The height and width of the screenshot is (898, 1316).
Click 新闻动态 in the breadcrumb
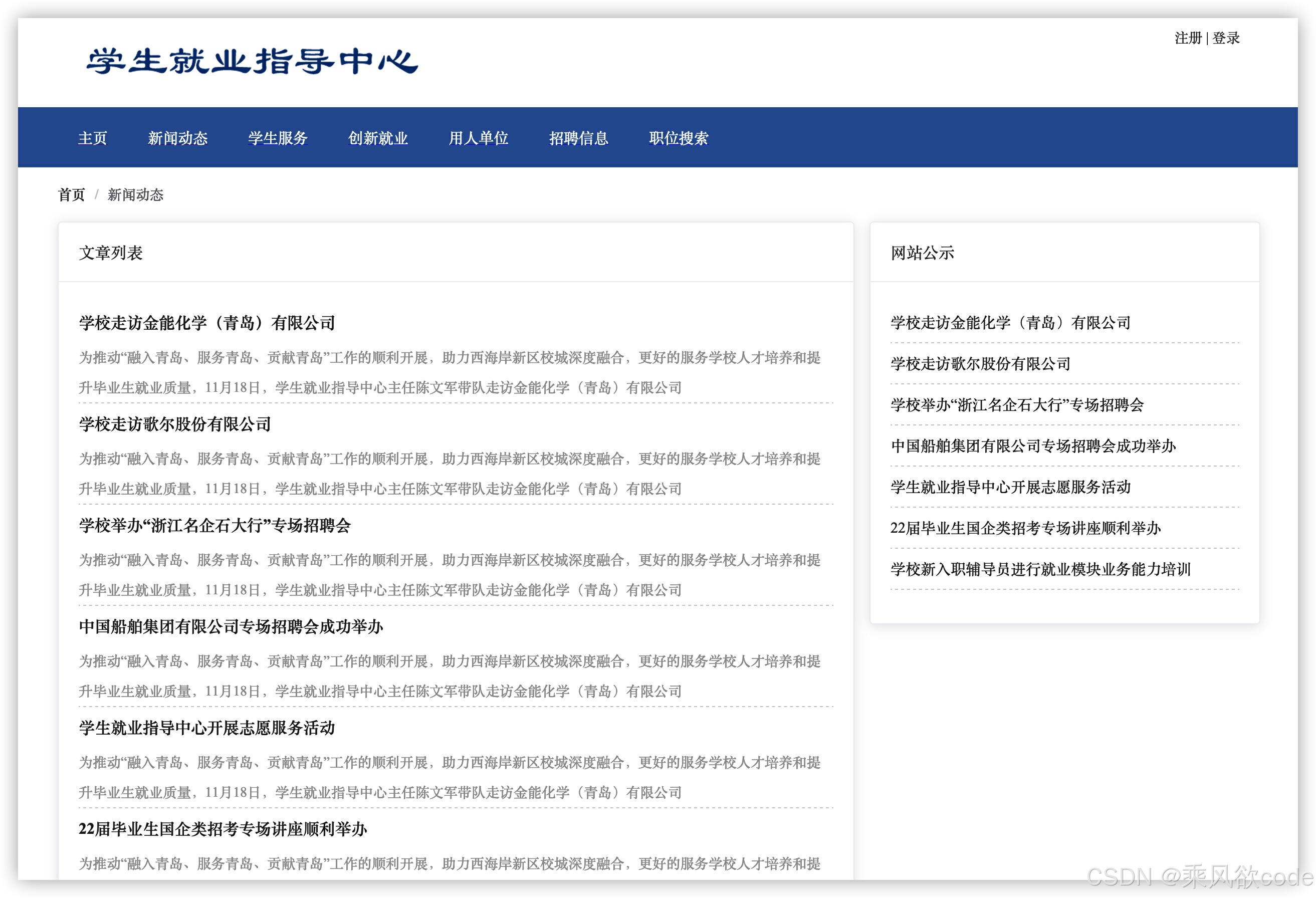135,195
